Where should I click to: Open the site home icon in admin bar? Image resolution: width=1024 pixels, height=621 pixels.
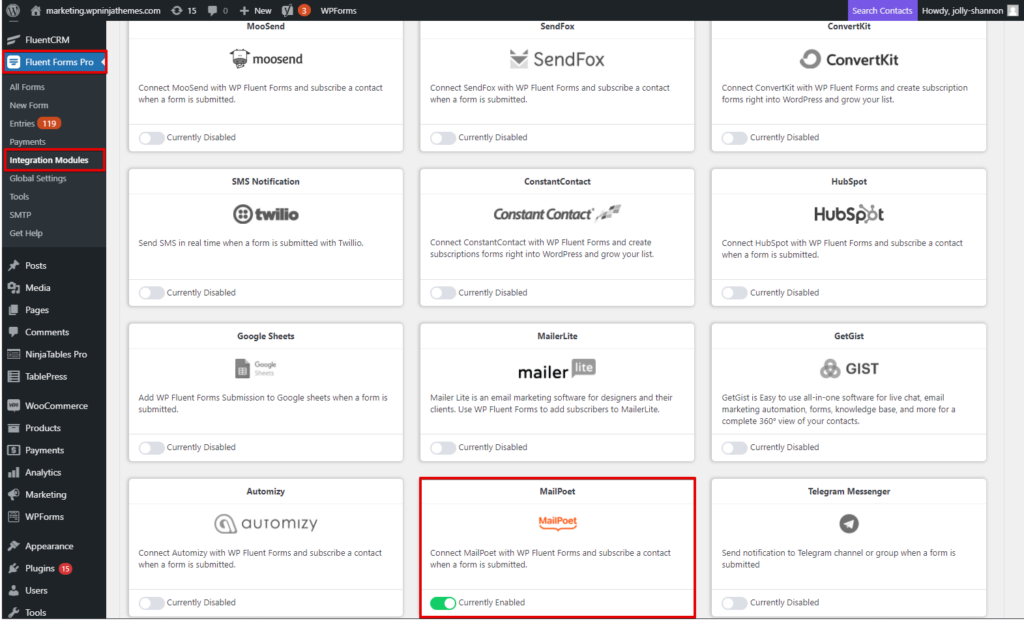click(x=35, y=10)
